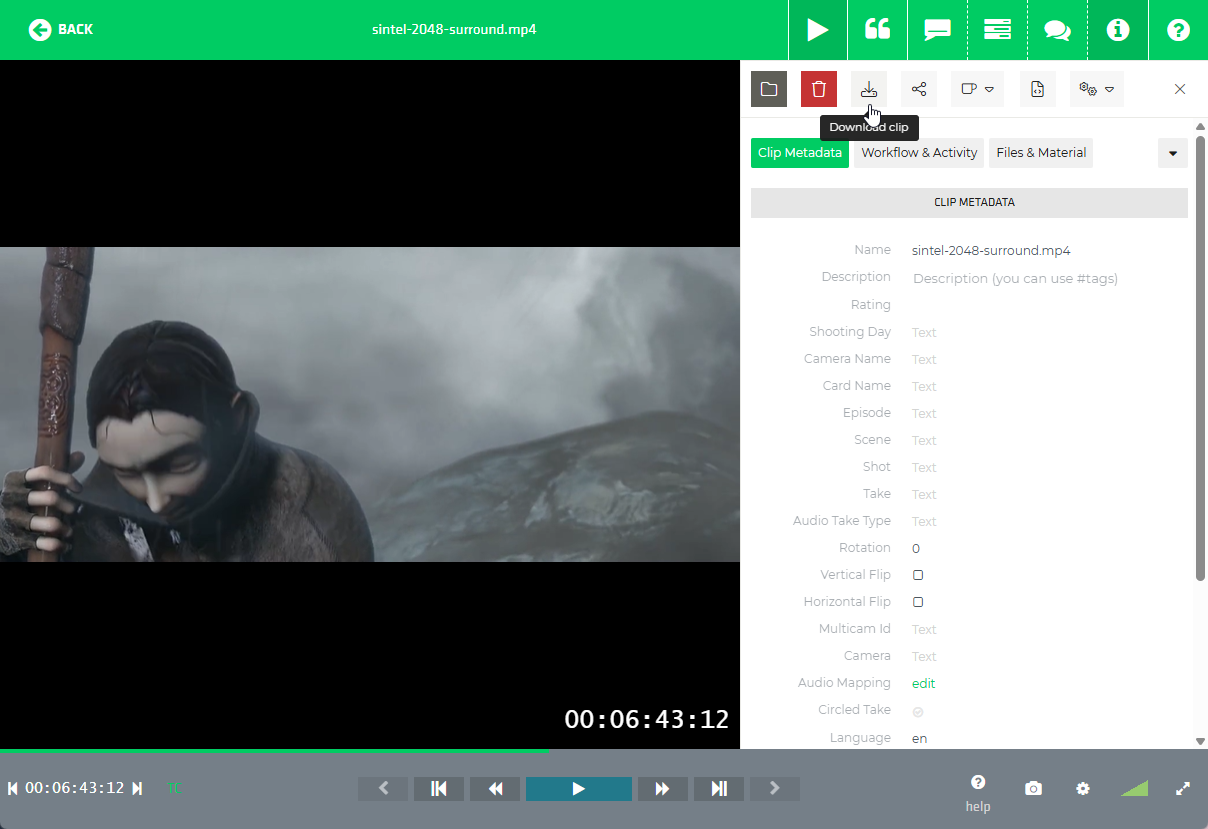Viewport: 1208px width, 829px height.
Task: Toggle the green TC timecode indicator
Action: point(175,788)
